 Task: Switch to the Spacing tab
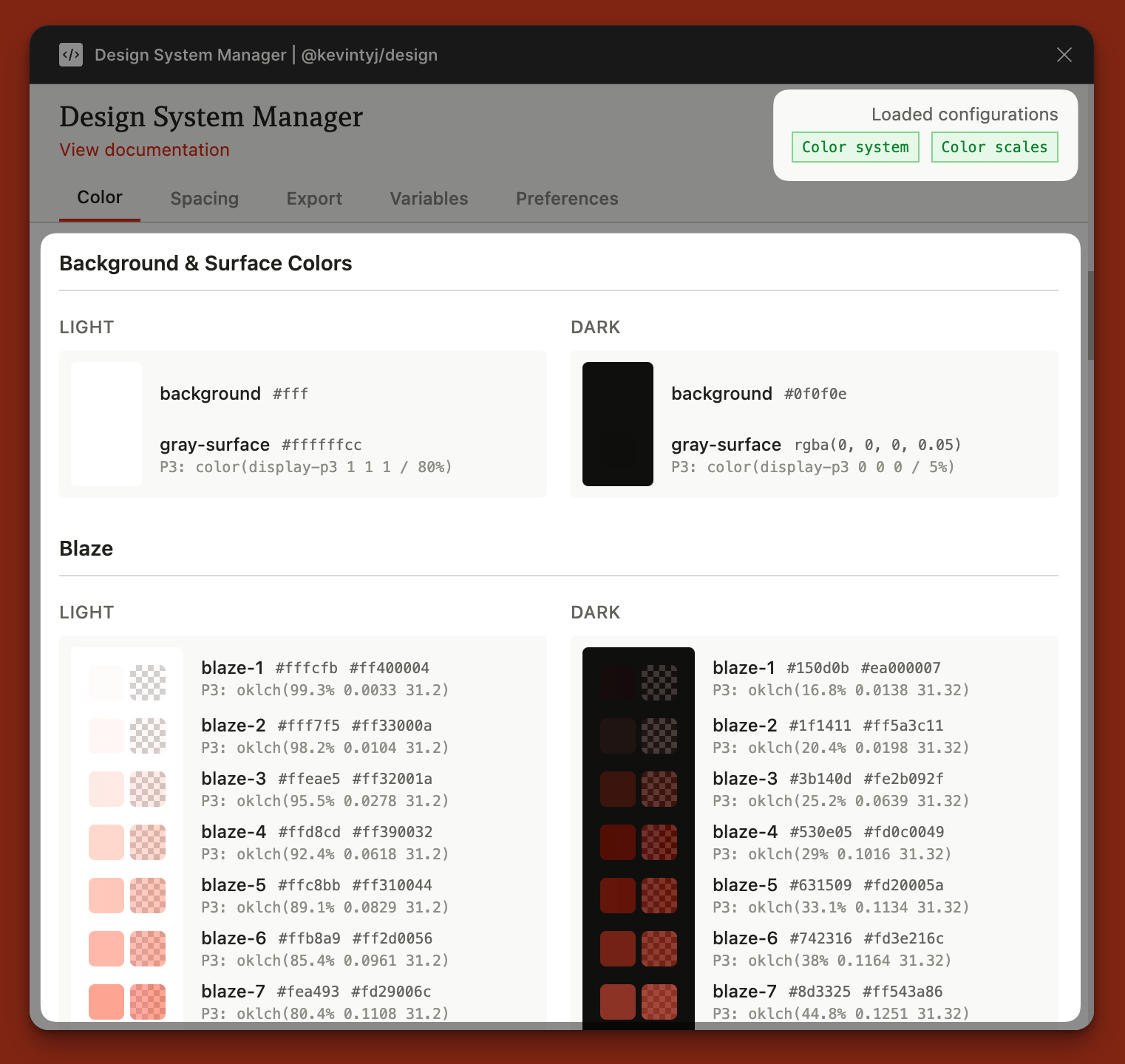click(x=204, y=199)
